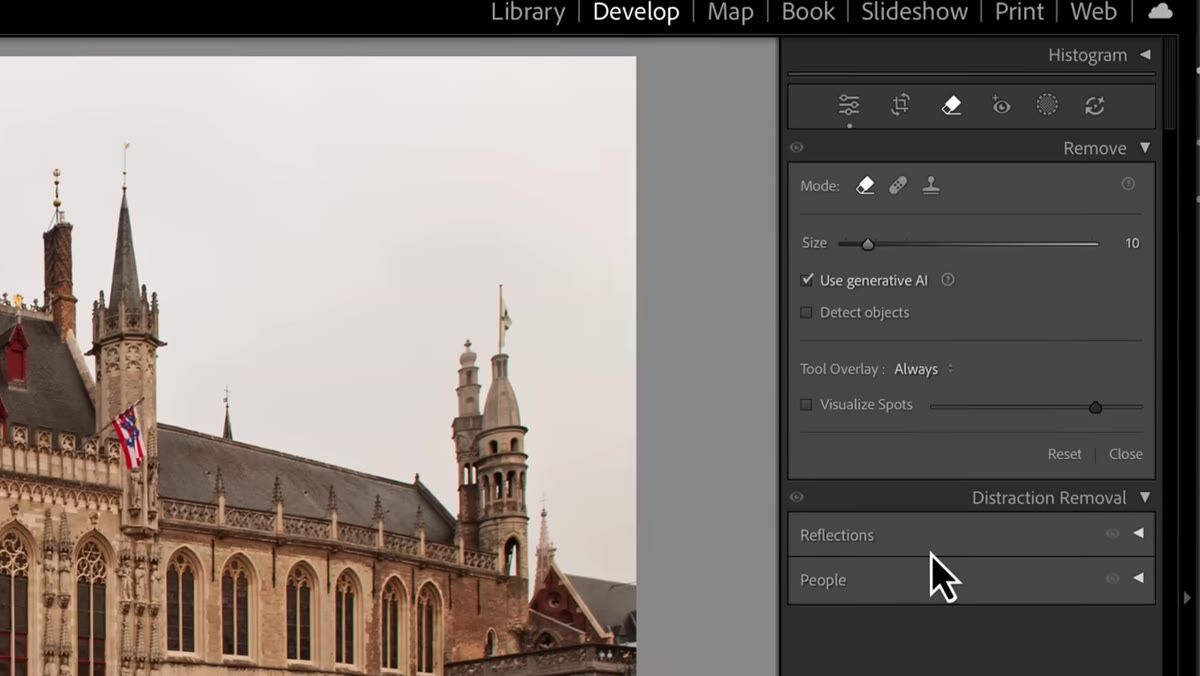Open the Tool Overlay Always dropdown

(x=923, y=369)
